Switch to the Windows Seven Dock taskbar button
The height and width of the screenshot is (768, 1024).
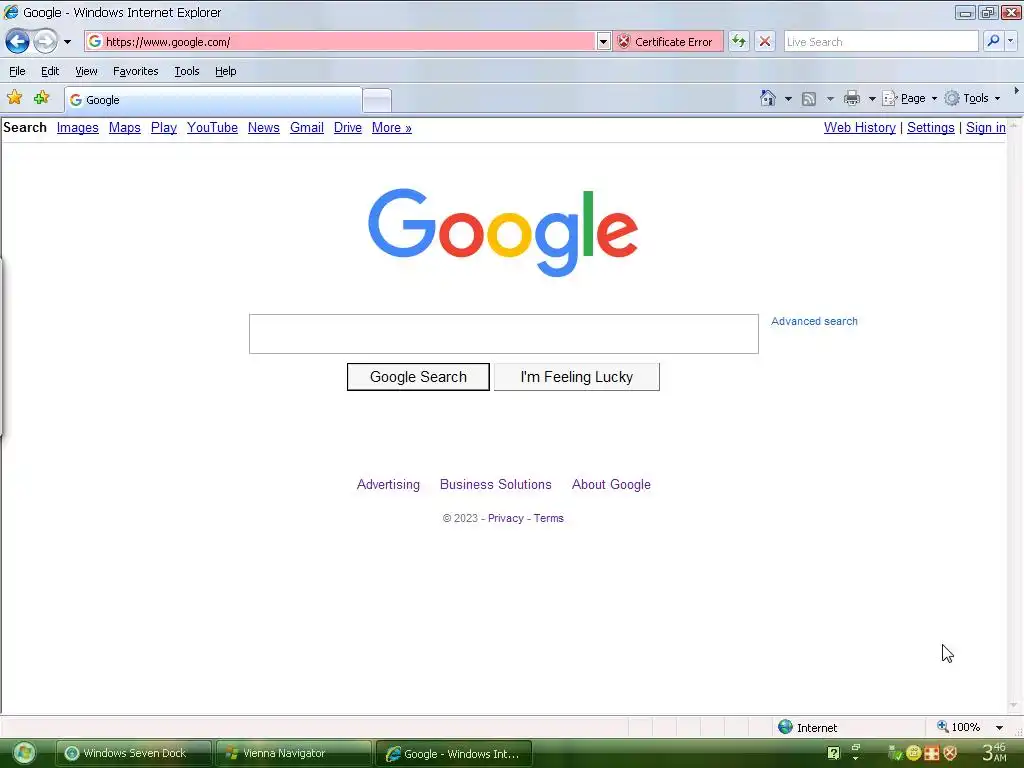pos(134,753)
